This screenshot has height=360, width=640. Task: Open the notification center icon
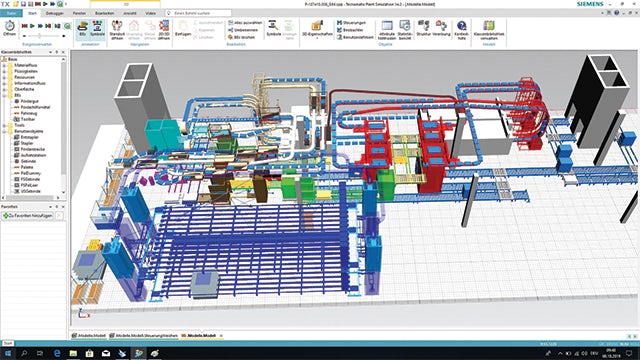629,353
